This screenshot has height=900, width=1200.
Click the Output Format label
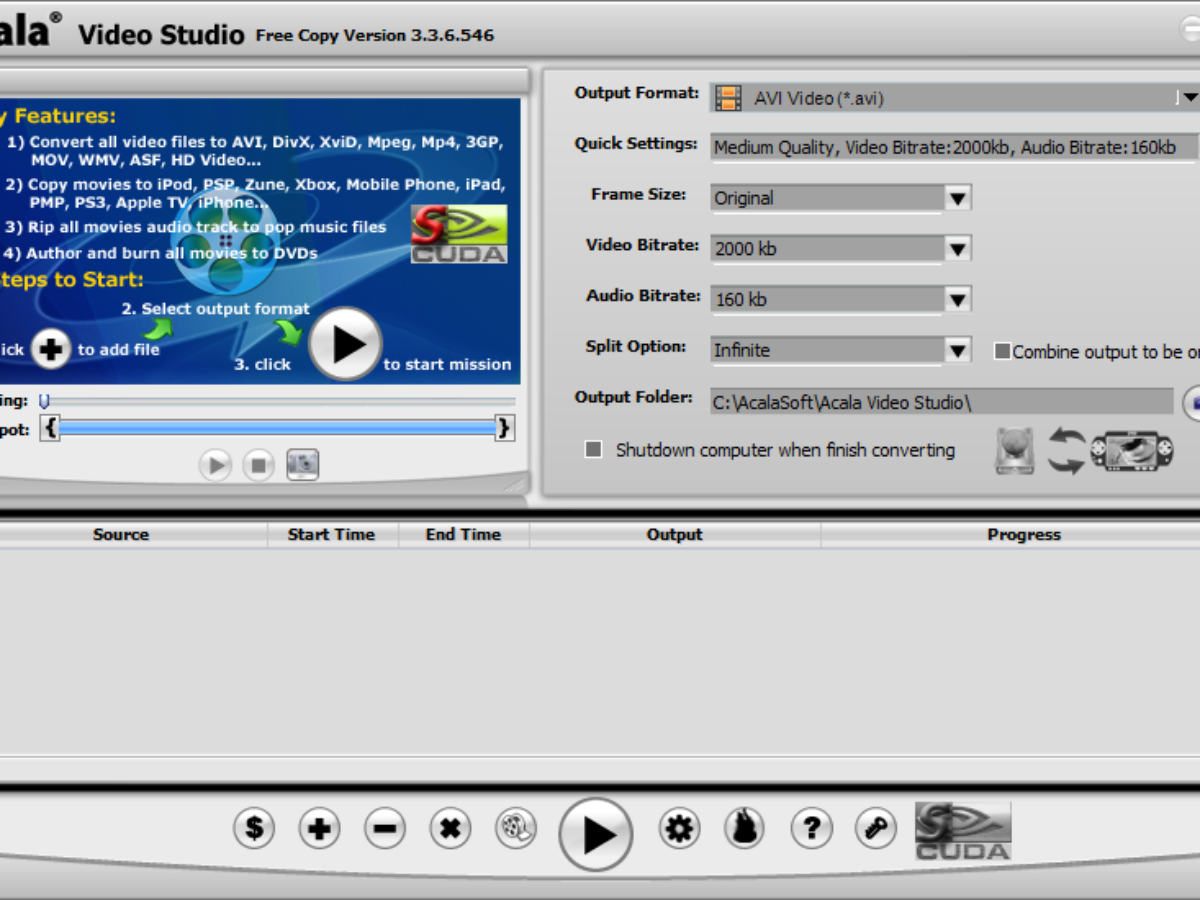click(637, 93)
